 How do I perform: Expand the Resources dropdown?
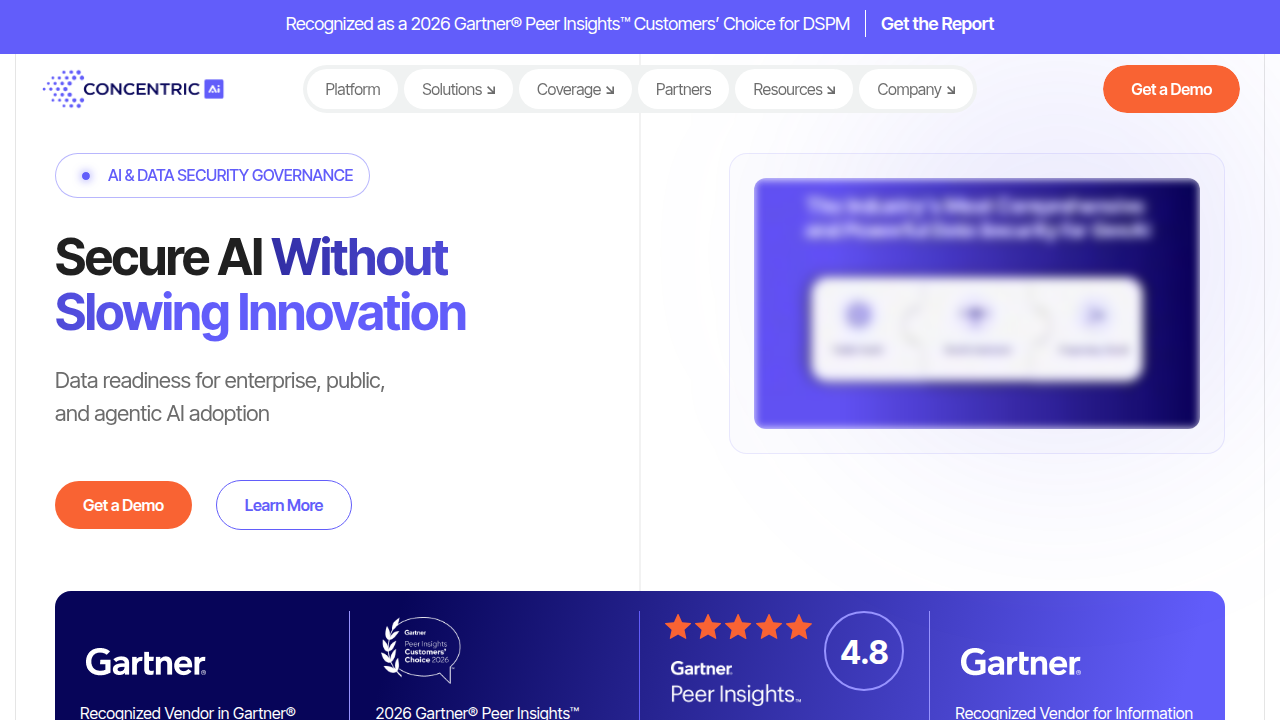tap(794, 89)
